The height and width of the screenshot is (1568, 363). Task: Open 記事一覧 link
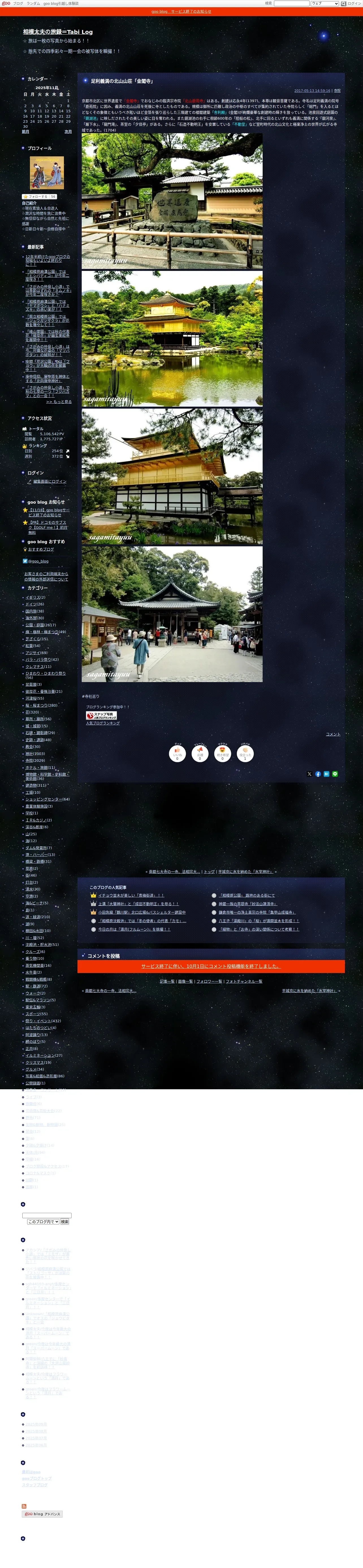coord(167,982)
